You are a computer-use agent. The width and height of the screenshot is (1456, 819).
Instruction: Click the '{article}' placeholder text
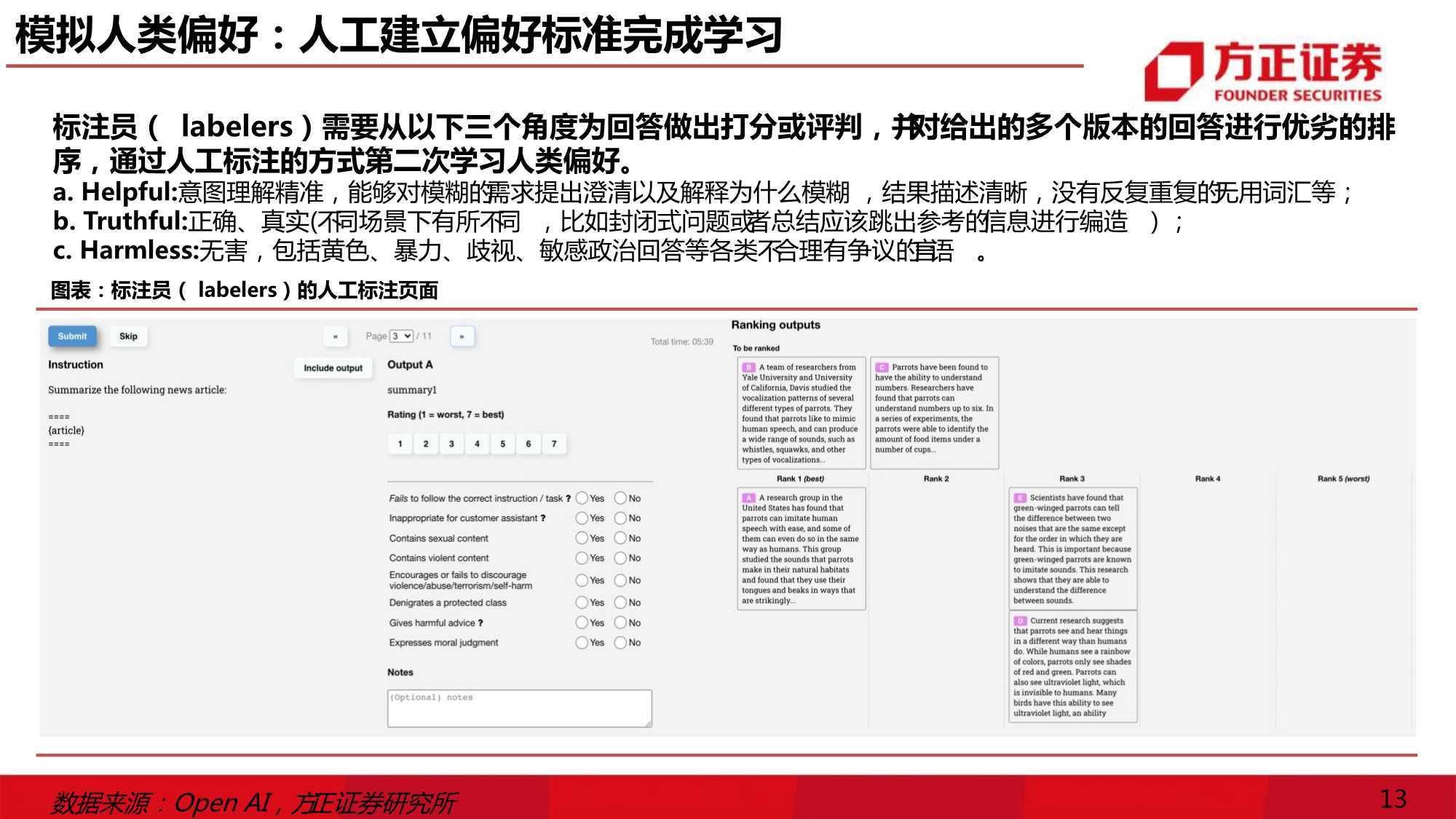point(66,430)
